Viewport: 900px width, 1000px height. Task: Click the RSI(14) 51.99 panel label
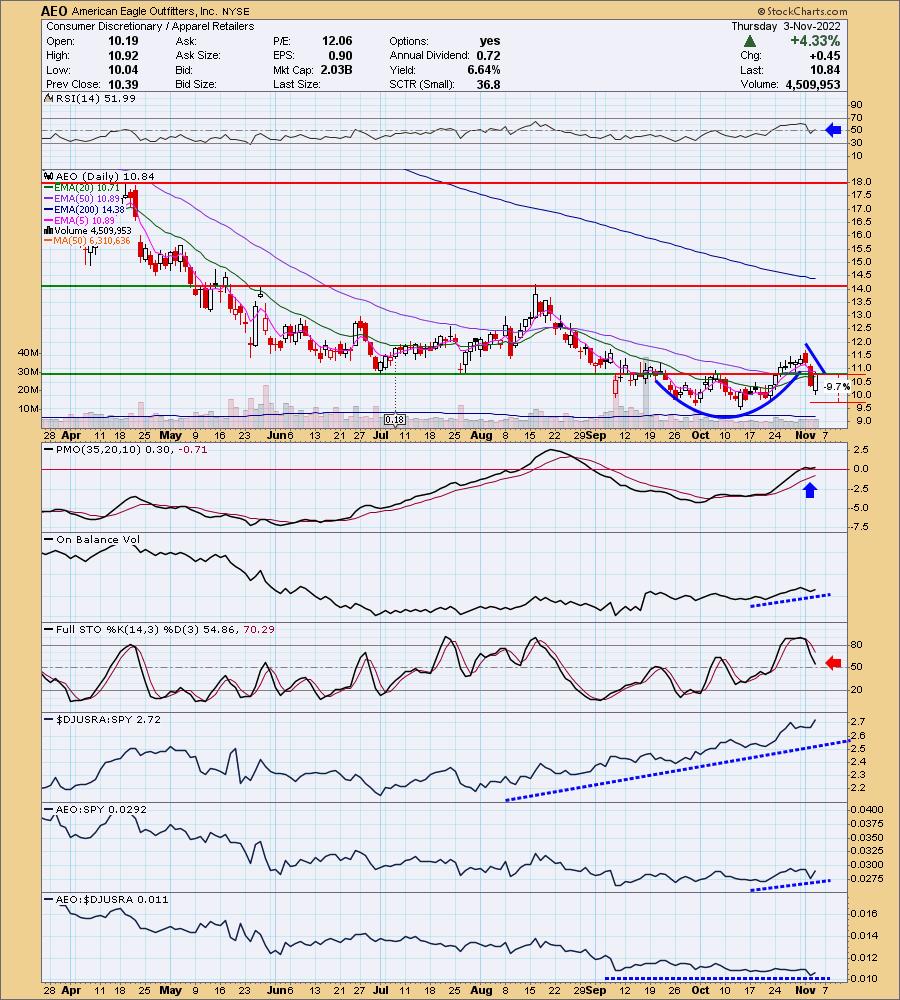pos(96,98)
